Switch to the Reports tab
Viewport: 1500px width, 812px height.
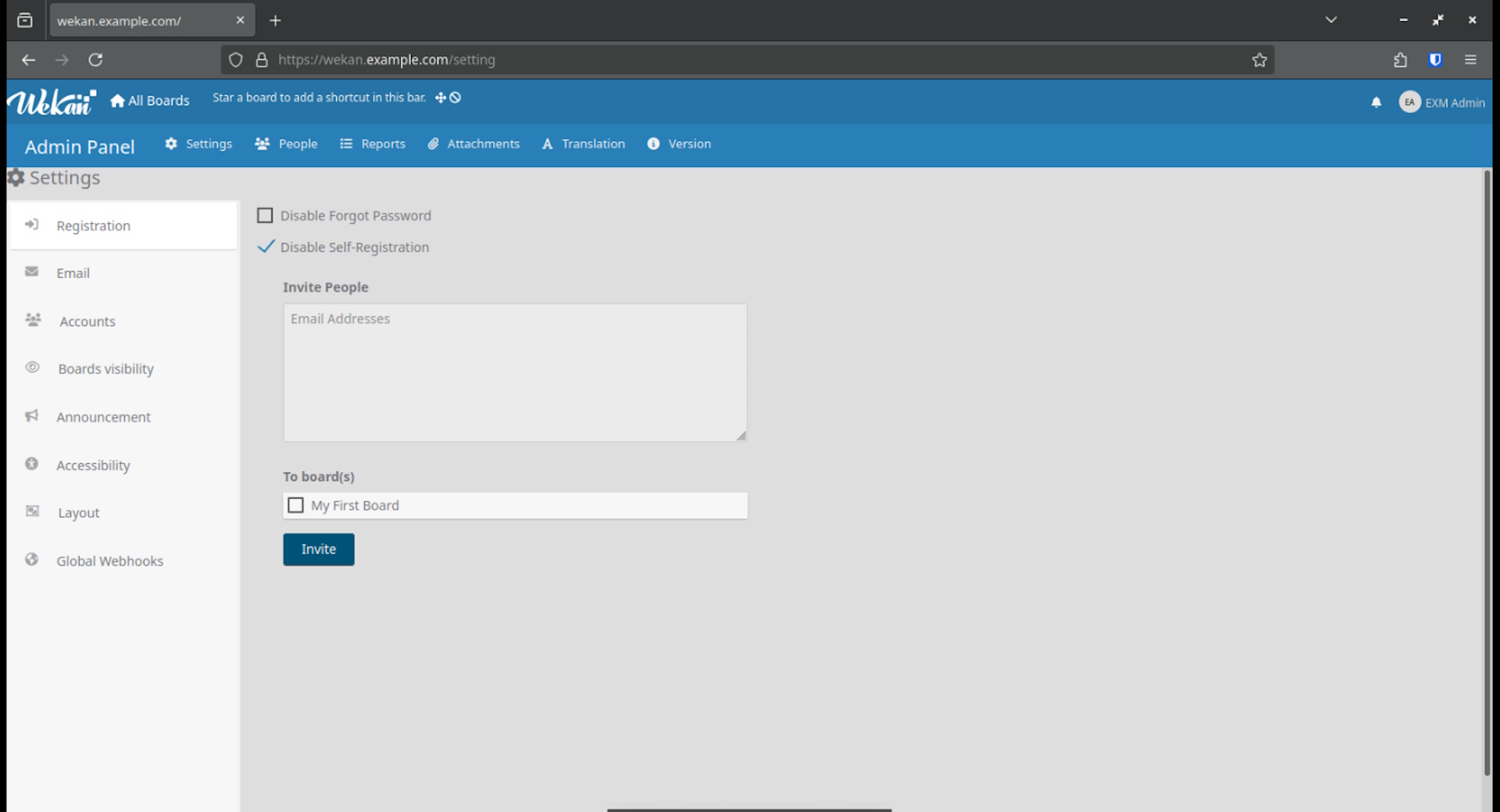pos(373,144)
